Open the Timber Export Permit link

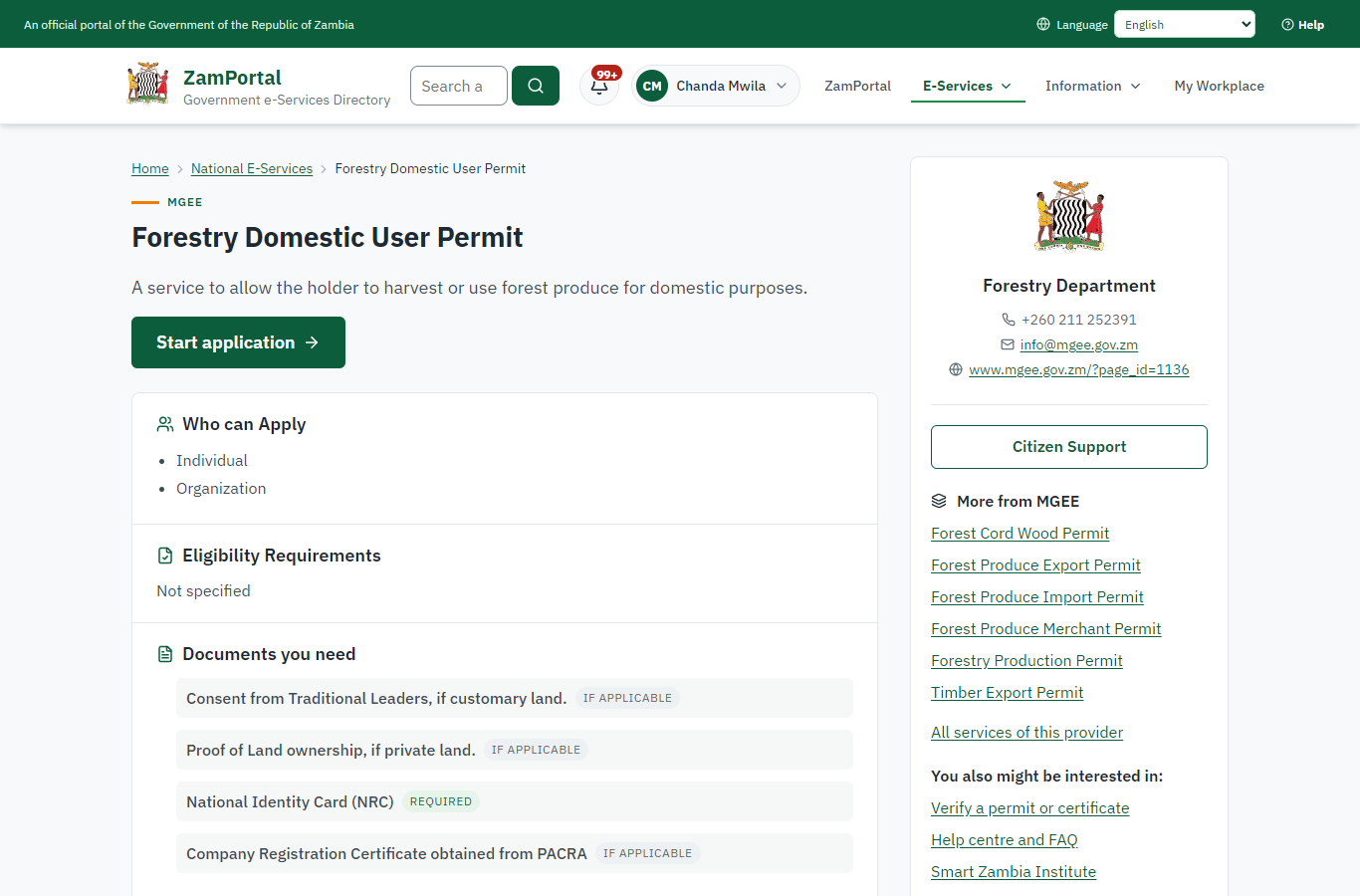(x=1007, y=693)
